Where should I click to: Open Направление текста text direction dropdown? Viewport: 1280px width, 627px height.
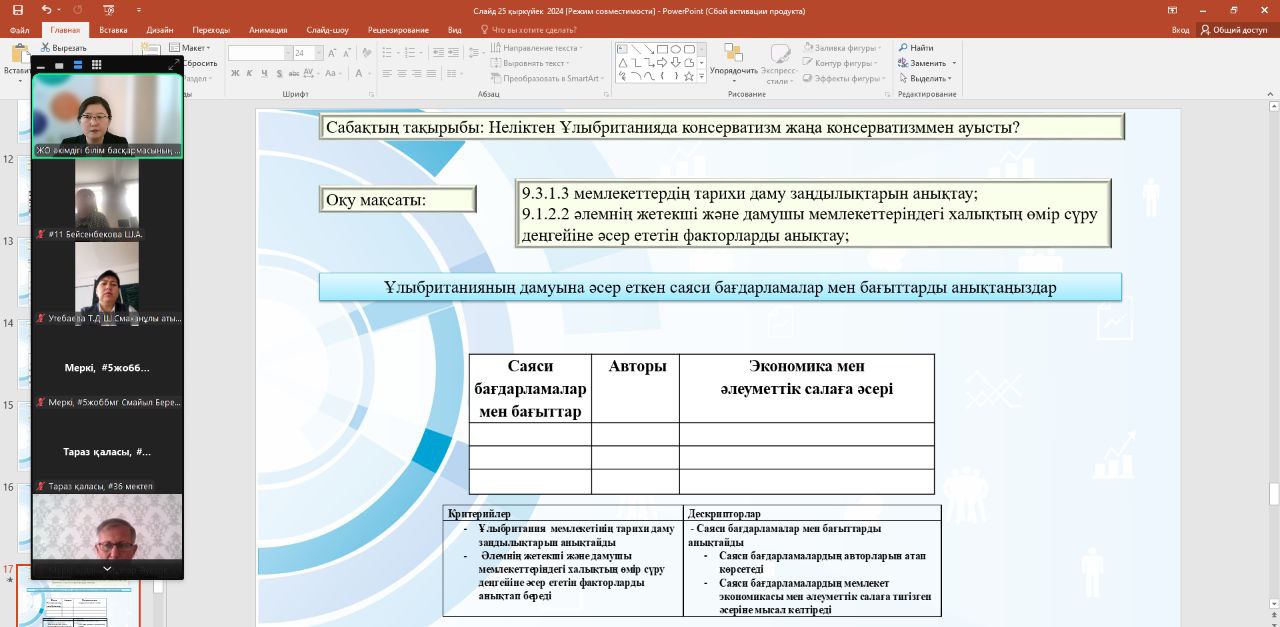(536, 47)
